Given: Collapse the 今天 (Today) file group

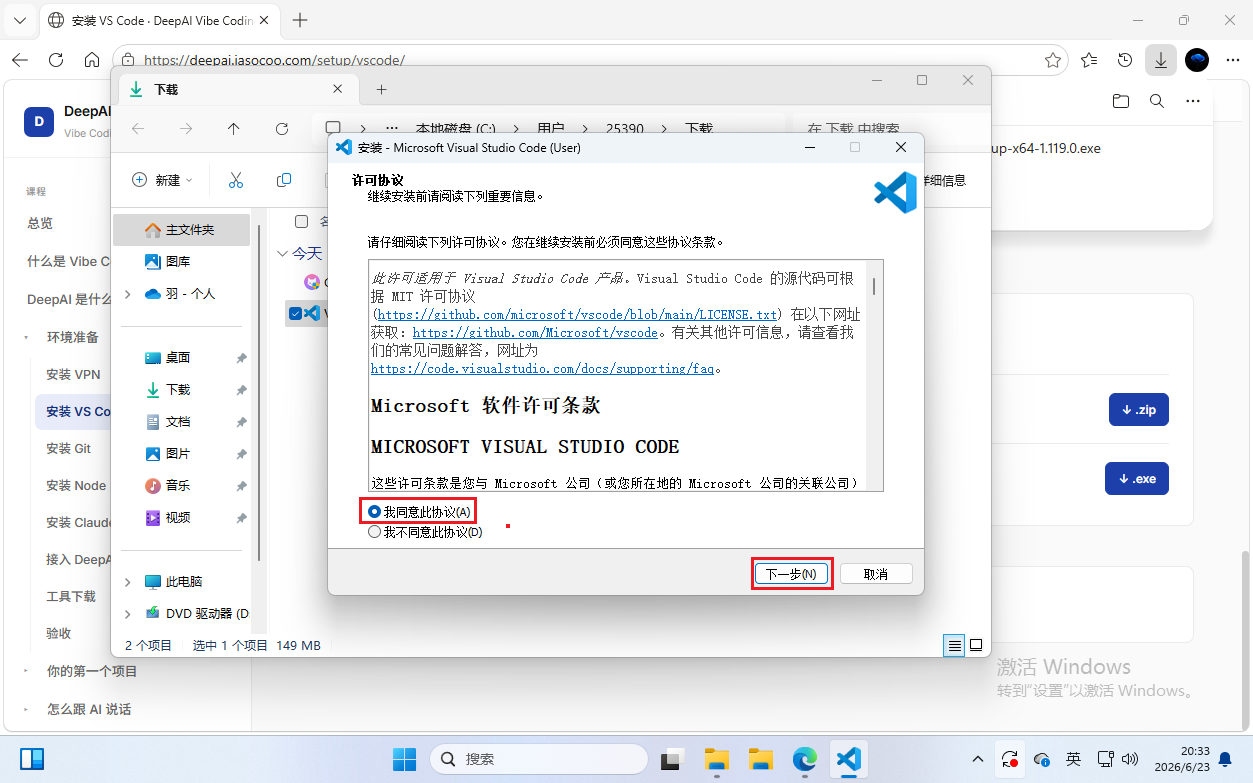Looking at the screenshot, I should (282, 254).
